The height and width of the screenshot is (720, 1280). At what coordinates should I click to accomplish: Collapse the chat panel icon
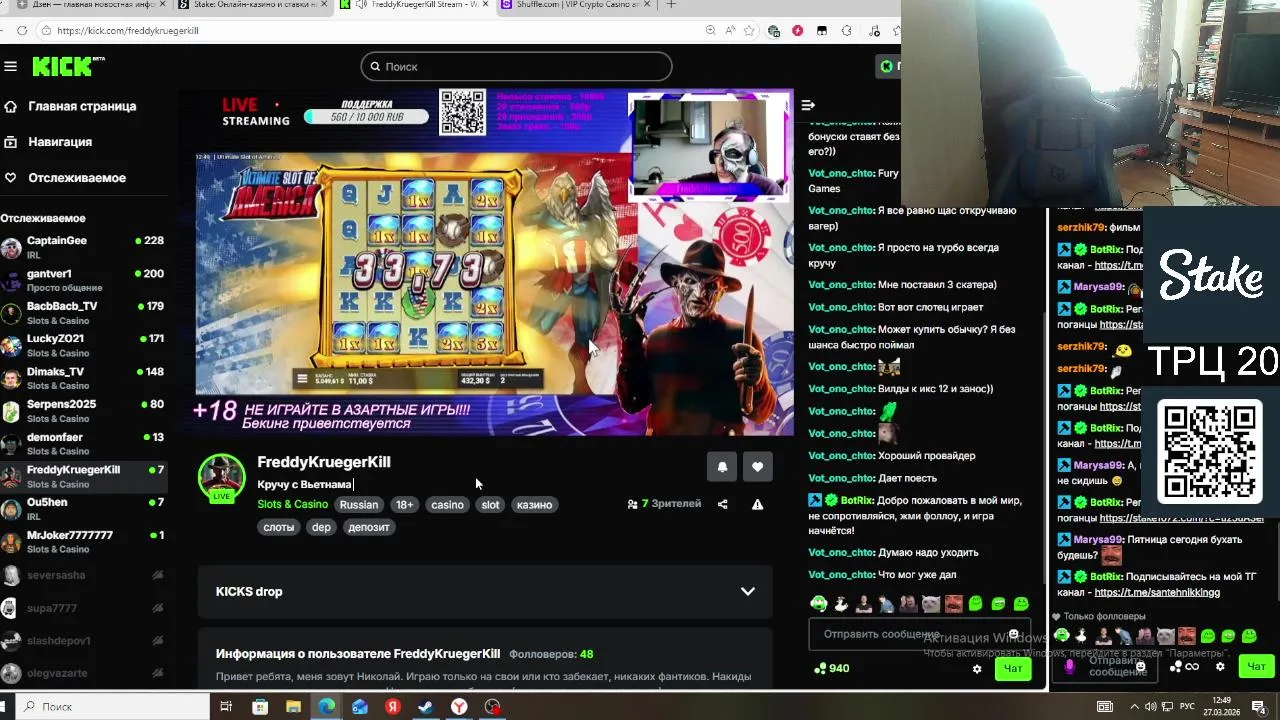click(808, 105)
